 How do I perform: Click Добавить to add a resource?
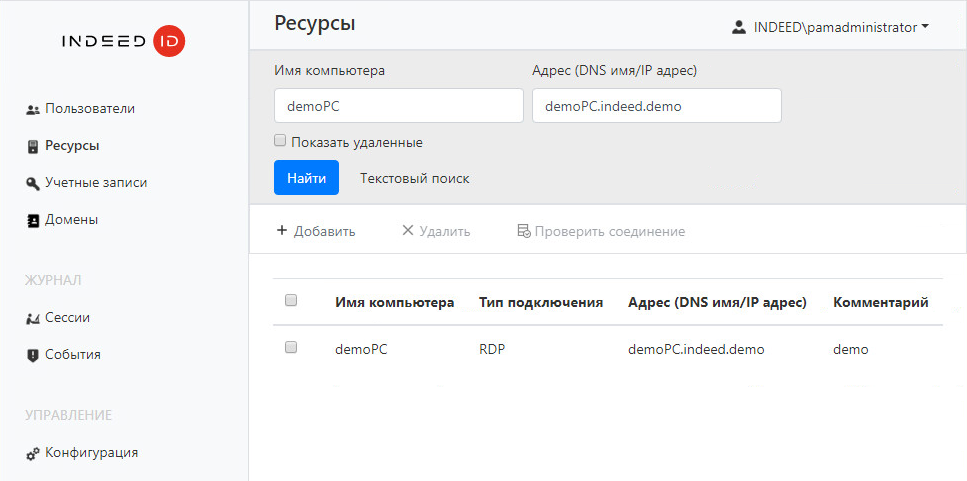point(315,231)
